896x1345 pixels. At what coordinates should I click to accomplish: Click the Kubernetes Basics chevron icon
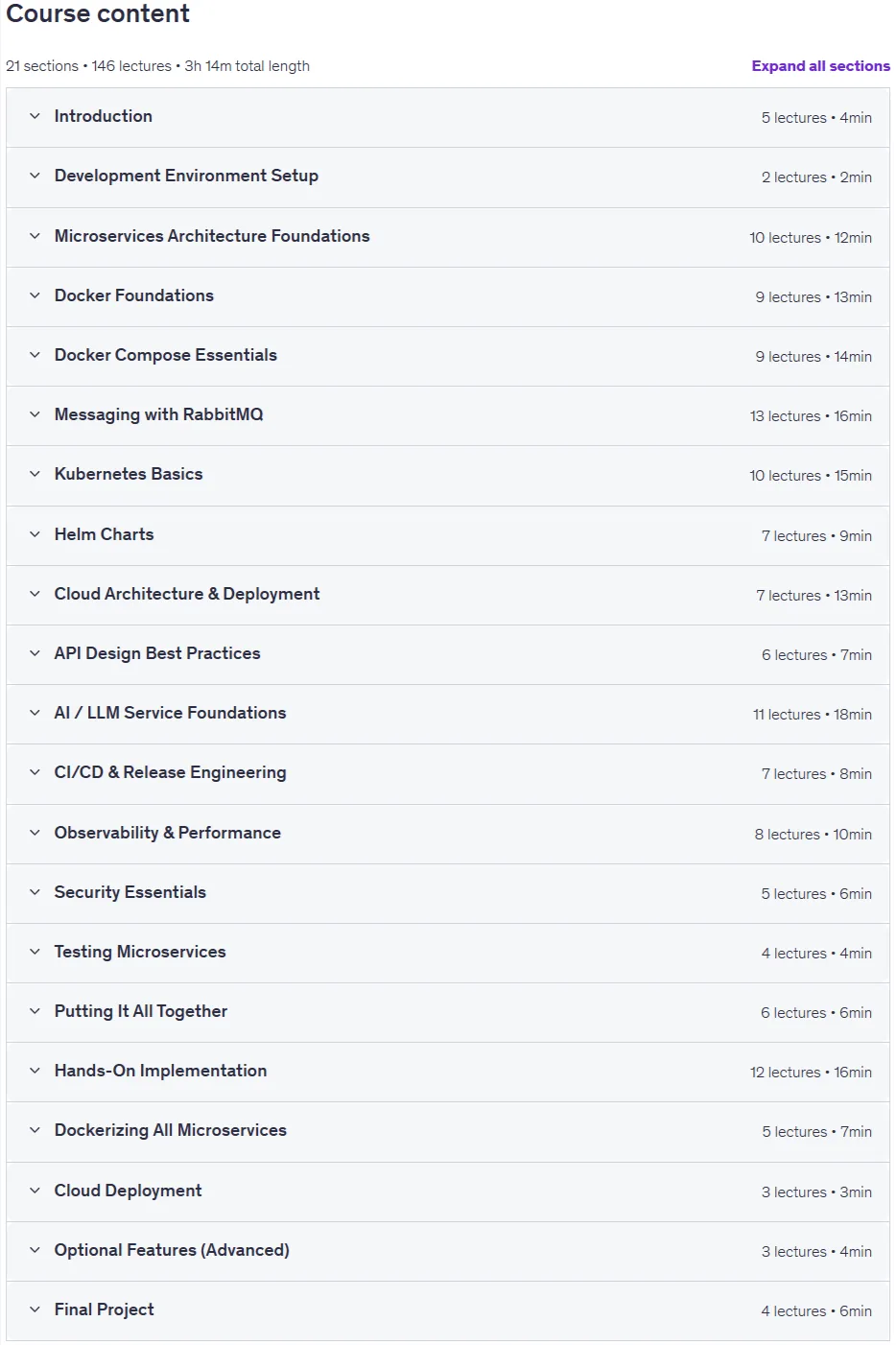pos(35,474)
